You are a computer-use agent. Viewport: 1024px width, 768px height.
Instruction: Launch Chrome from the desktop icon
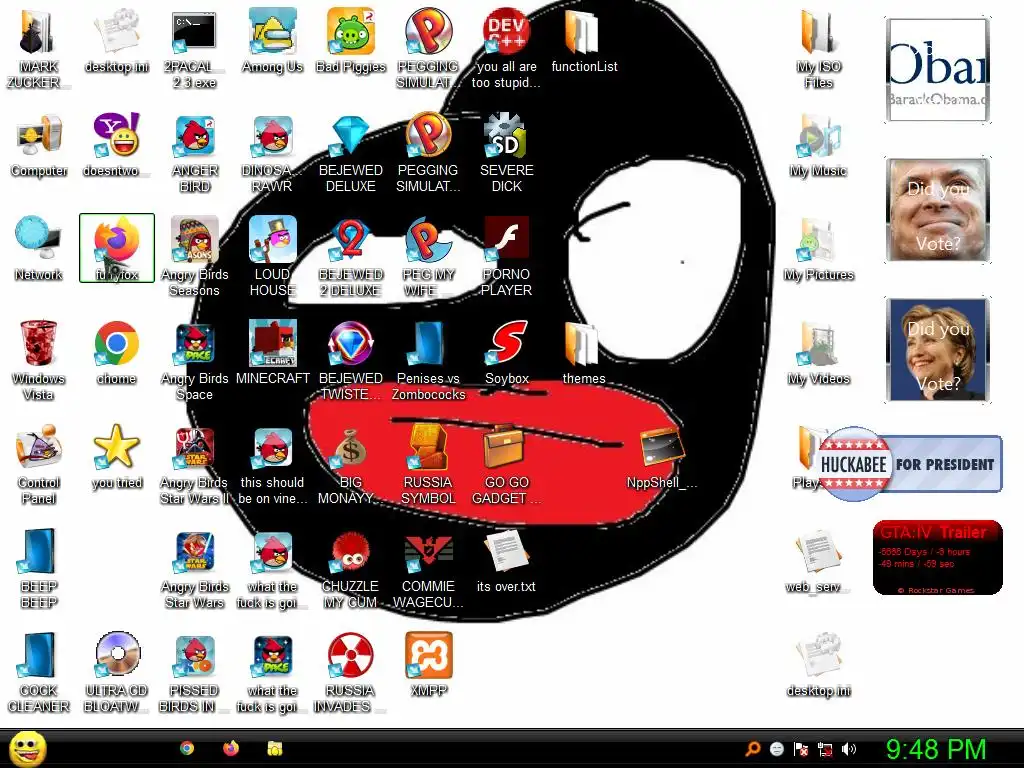116,354
